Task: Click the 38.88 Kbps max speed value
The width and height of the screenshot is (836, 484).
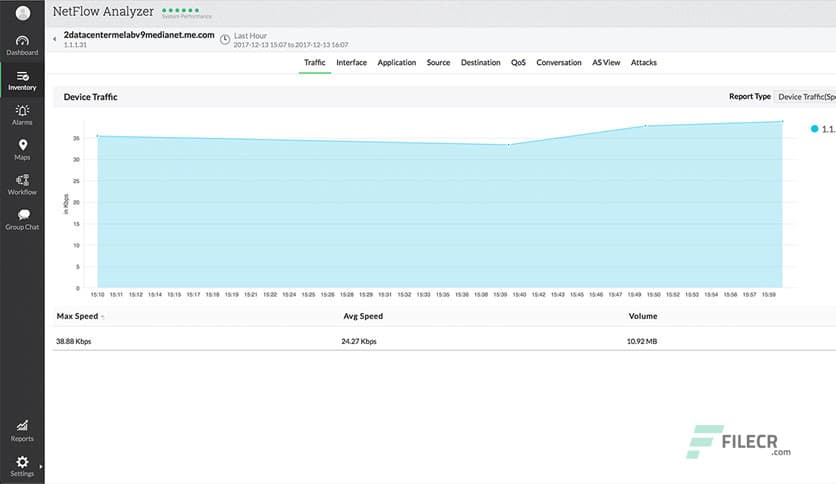Action: [x=74, y=341]
